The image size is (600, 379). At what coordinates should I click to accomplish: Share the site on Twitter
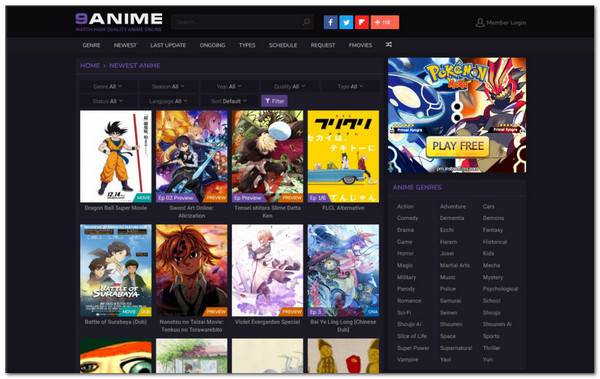tap(346, 22)
